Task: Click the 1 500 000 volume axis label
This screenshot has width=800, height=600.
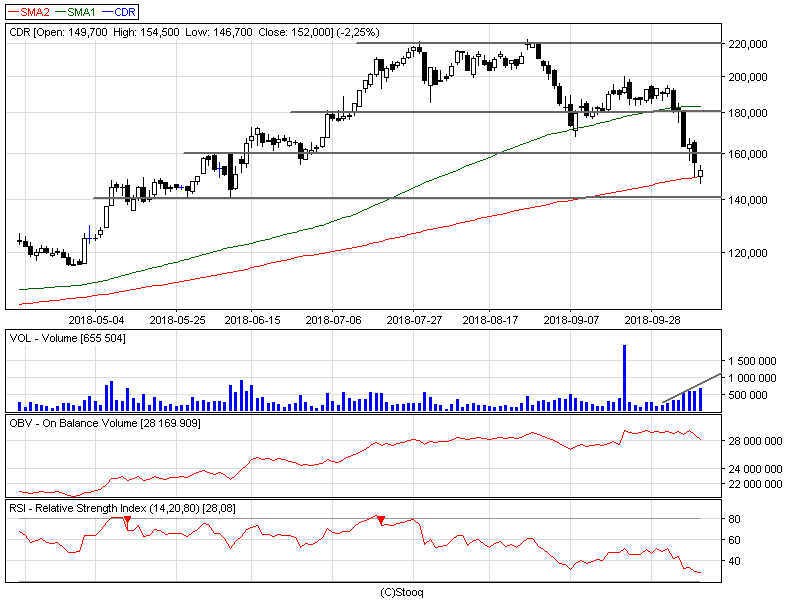Action: [x=752, y=361]
